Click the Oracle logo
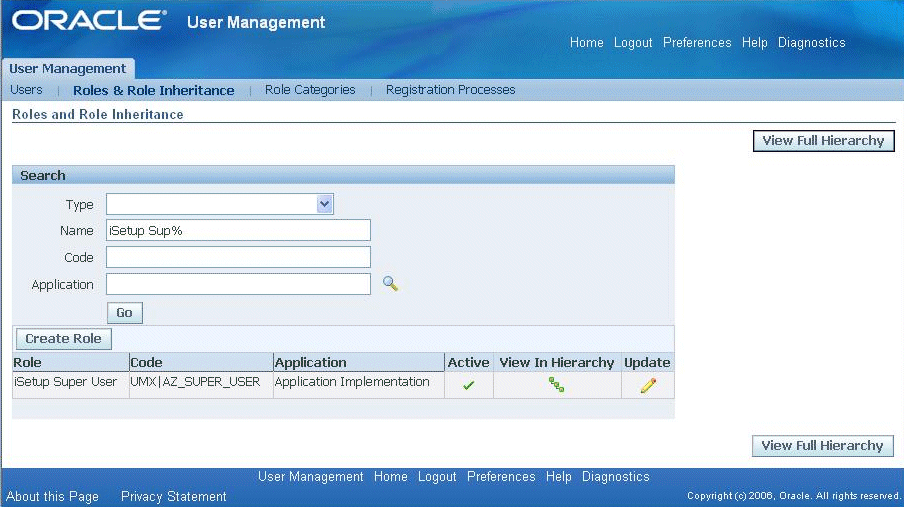Screen dimensions: 904x507 [x=89, y=21]
